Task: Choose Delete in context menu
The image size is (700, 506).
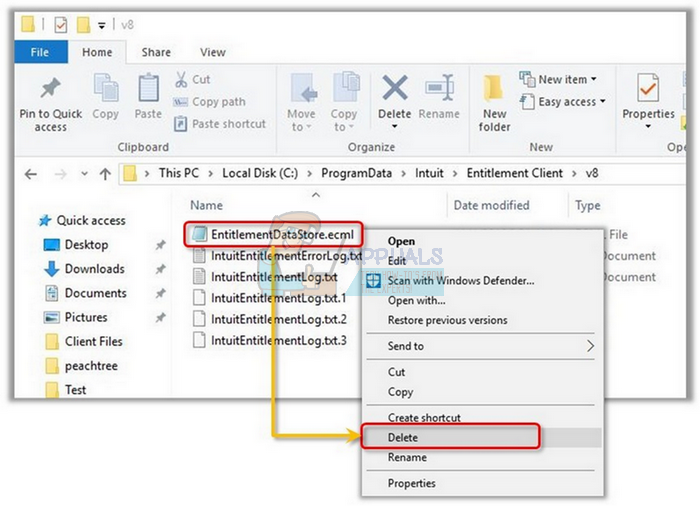Action: (x=483, y=437)
